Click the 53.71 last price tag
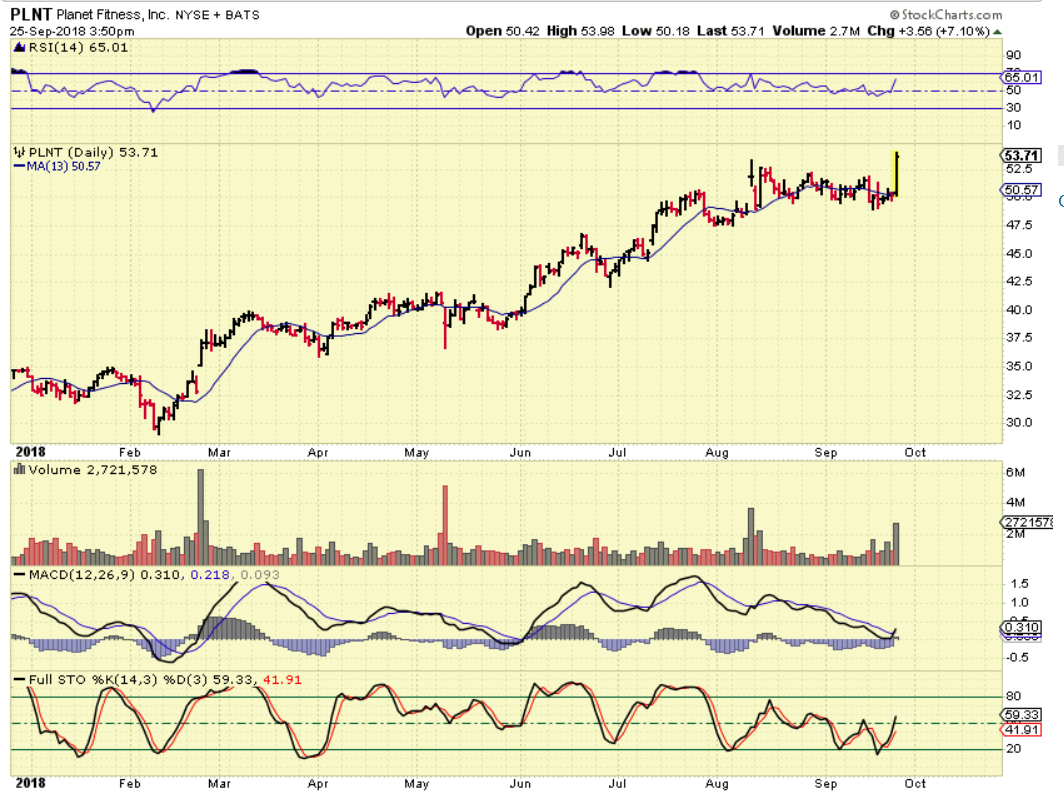 [1021, 155]
